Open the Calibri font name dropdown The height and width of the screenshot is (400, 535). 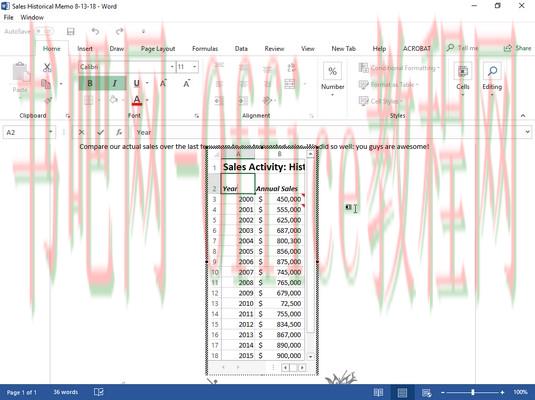tap(172, 67)
